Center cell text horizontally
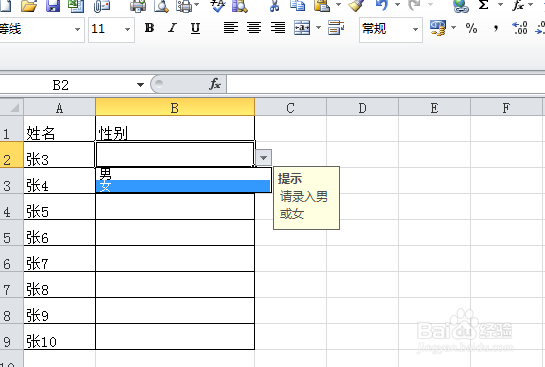This screenshot has width=545, height=367. point(254,28)
